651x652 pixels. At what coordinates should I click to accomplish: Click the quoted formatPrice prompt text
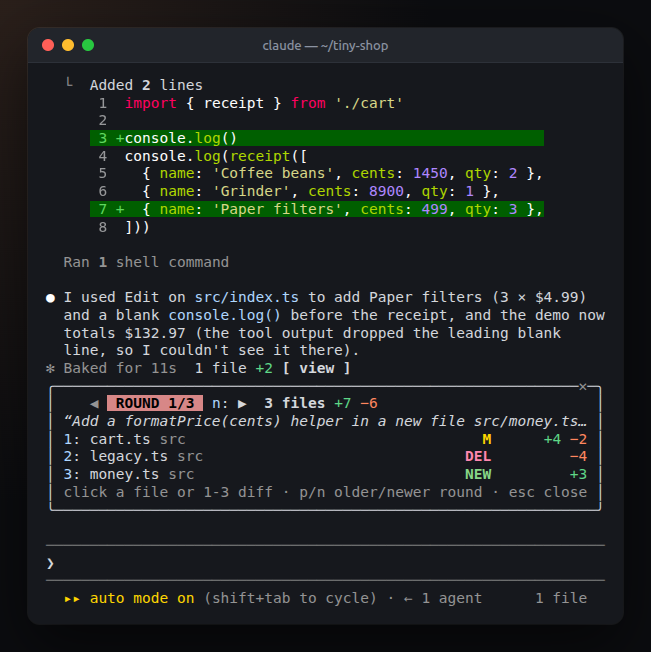pyautogui.click(x=325, y=421)
